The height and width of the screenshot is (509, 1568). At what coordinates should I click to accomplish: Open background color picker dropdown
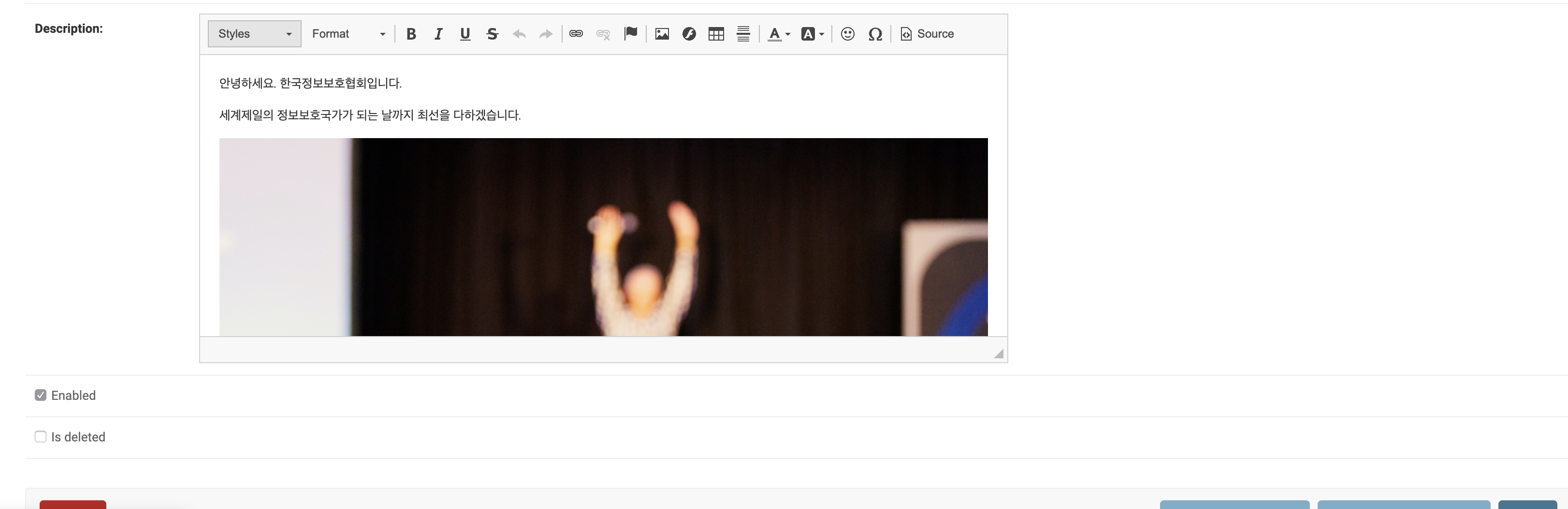[x=812, y=34]
